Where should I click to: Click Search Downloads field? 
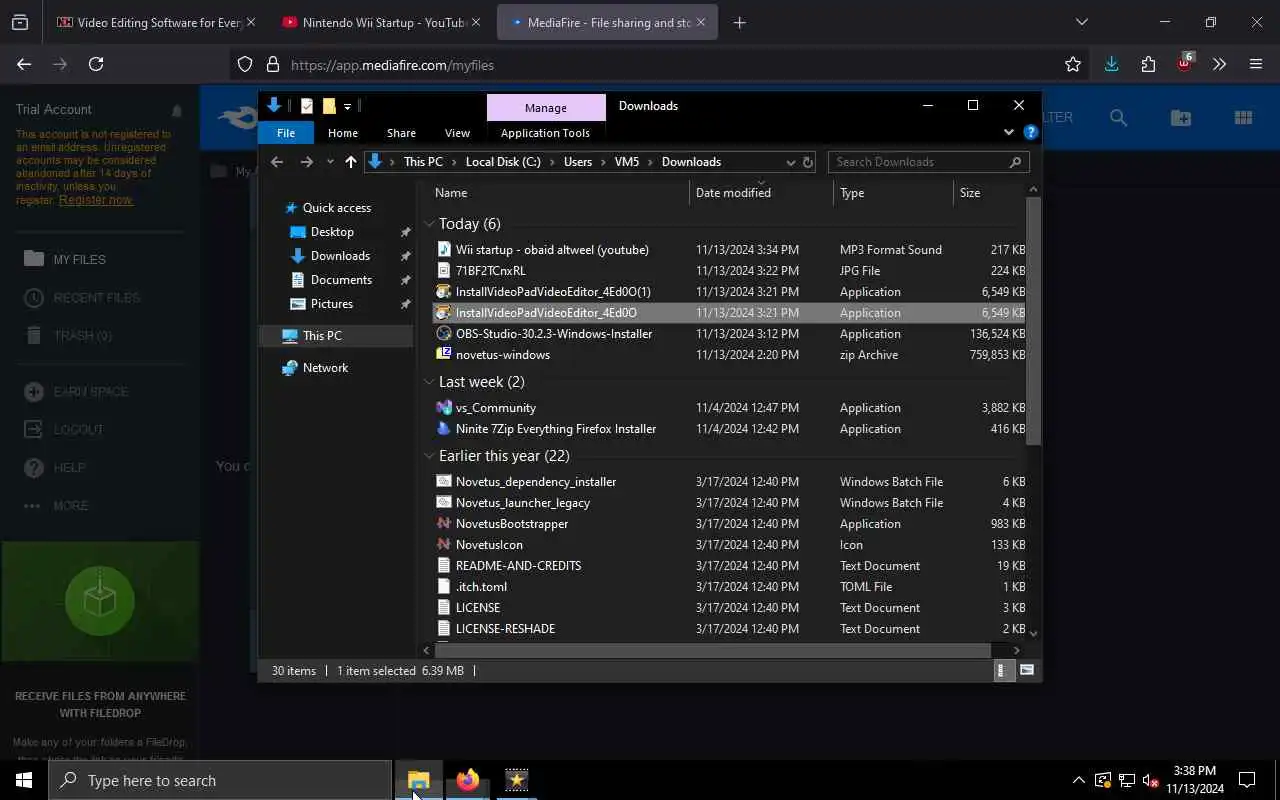coord(927,162)
